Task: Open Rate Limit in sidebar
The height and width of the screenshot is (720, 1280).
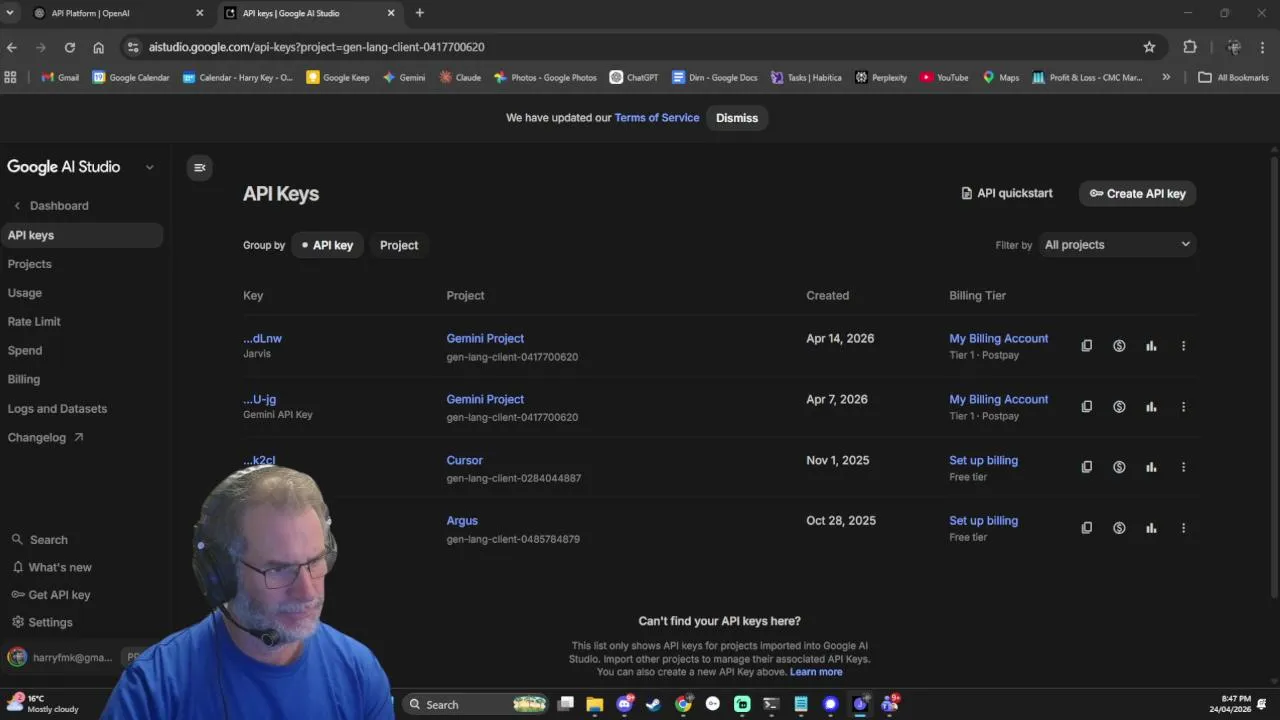Action: point(34,322)
